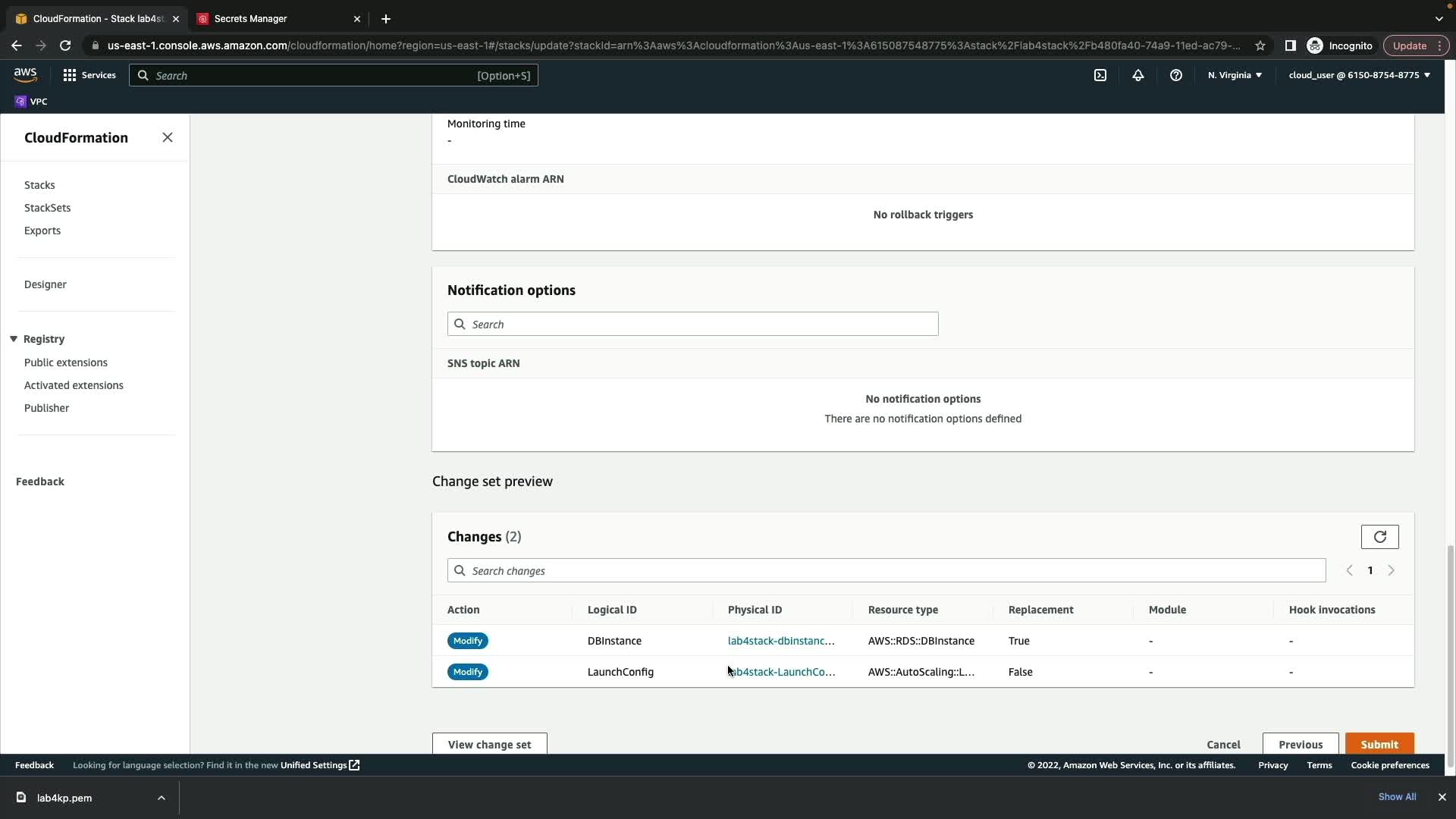Click the View change set button
This screenshot has height=819, width=1456.
(x=489, y=744)
